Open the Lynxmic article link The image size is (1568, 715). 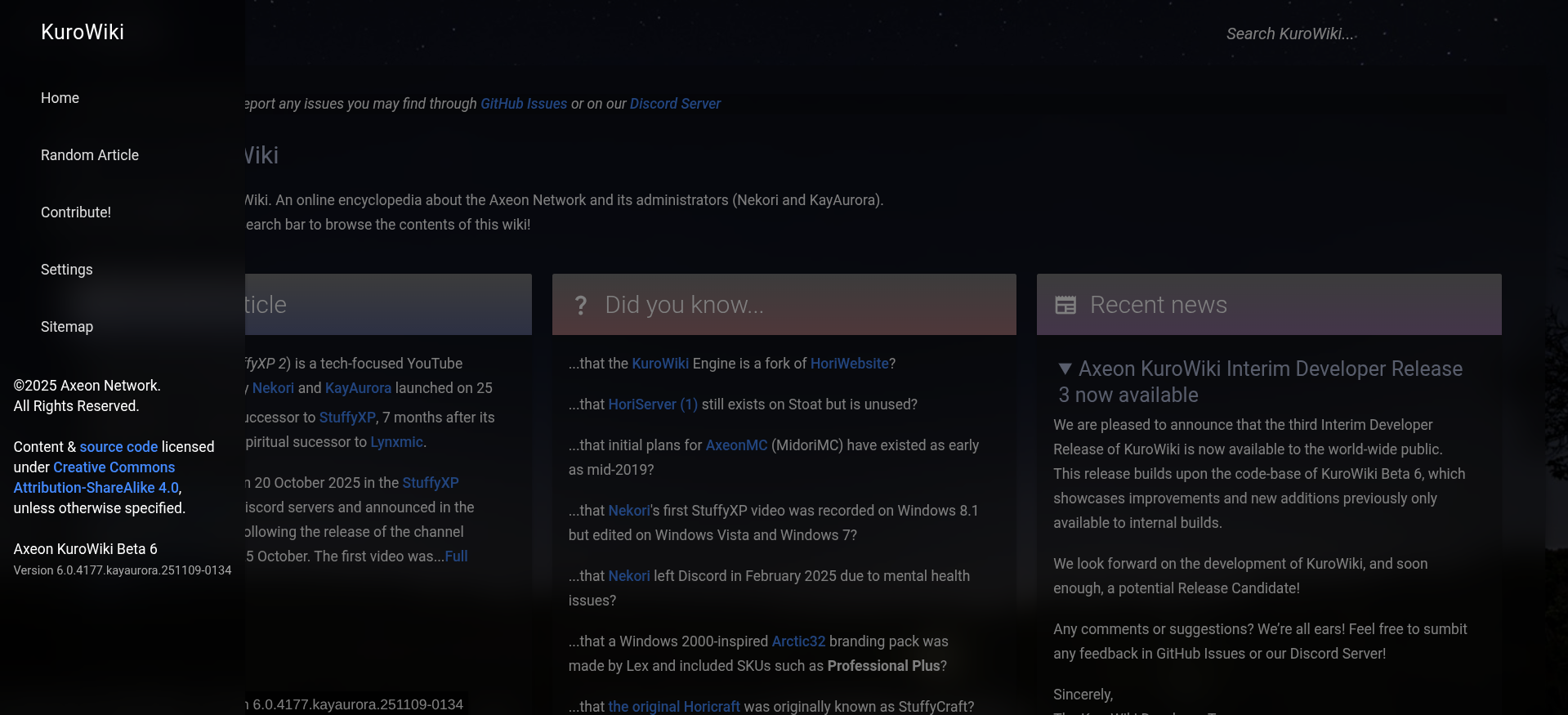396,442
